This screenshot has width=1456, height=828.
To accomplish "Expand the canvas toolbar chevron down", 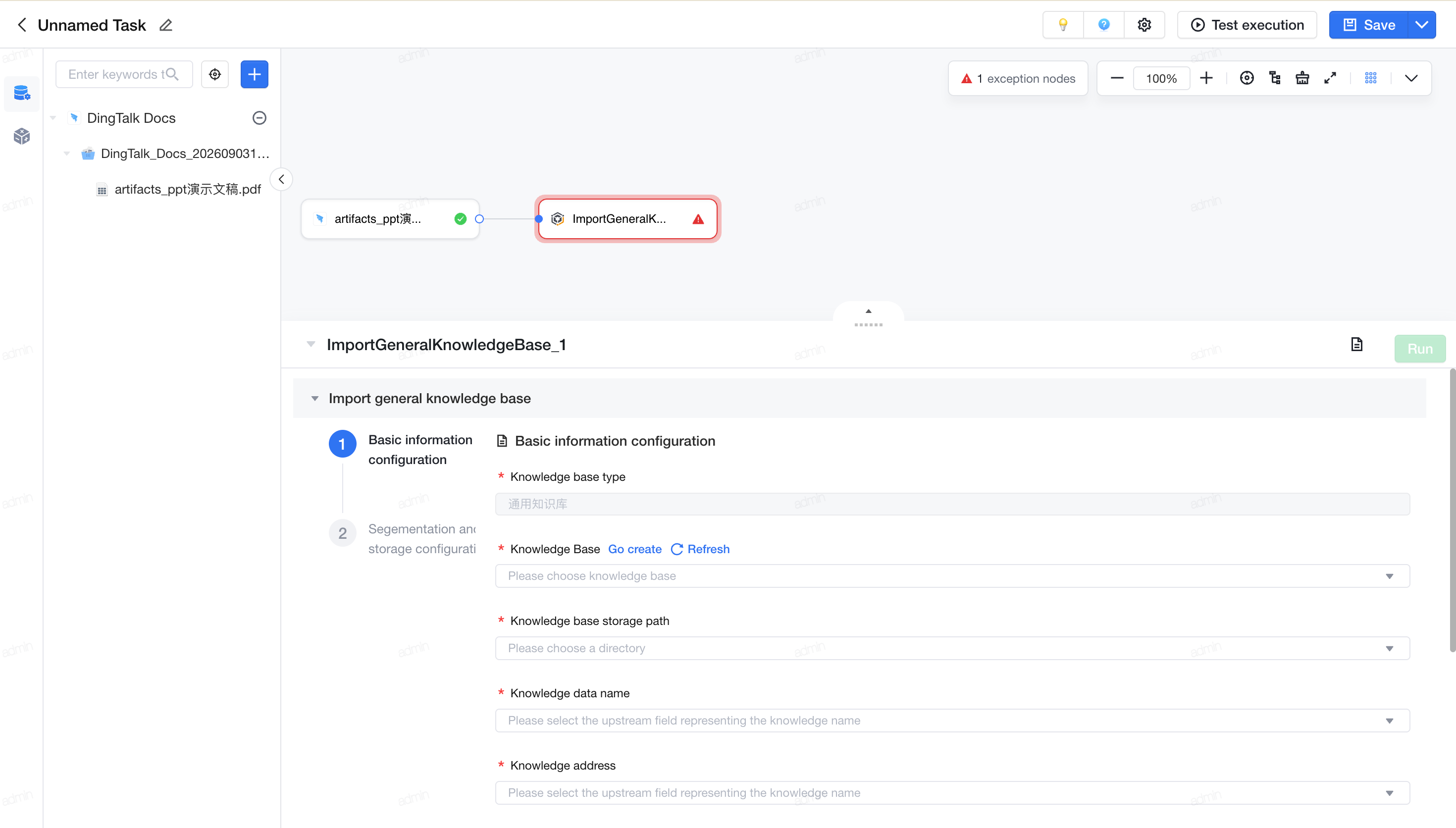I will tap(1411, 78).
